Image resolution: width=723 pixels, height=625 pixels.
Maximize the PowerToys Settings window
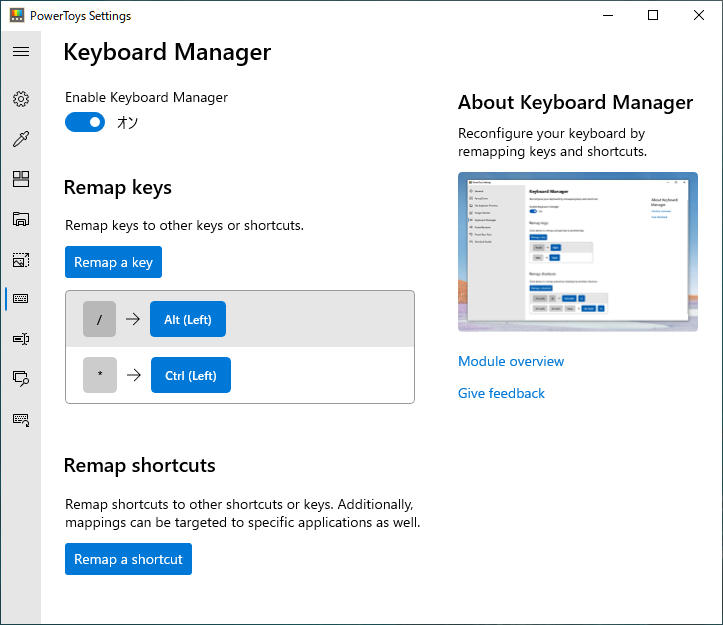click(653, 15)
